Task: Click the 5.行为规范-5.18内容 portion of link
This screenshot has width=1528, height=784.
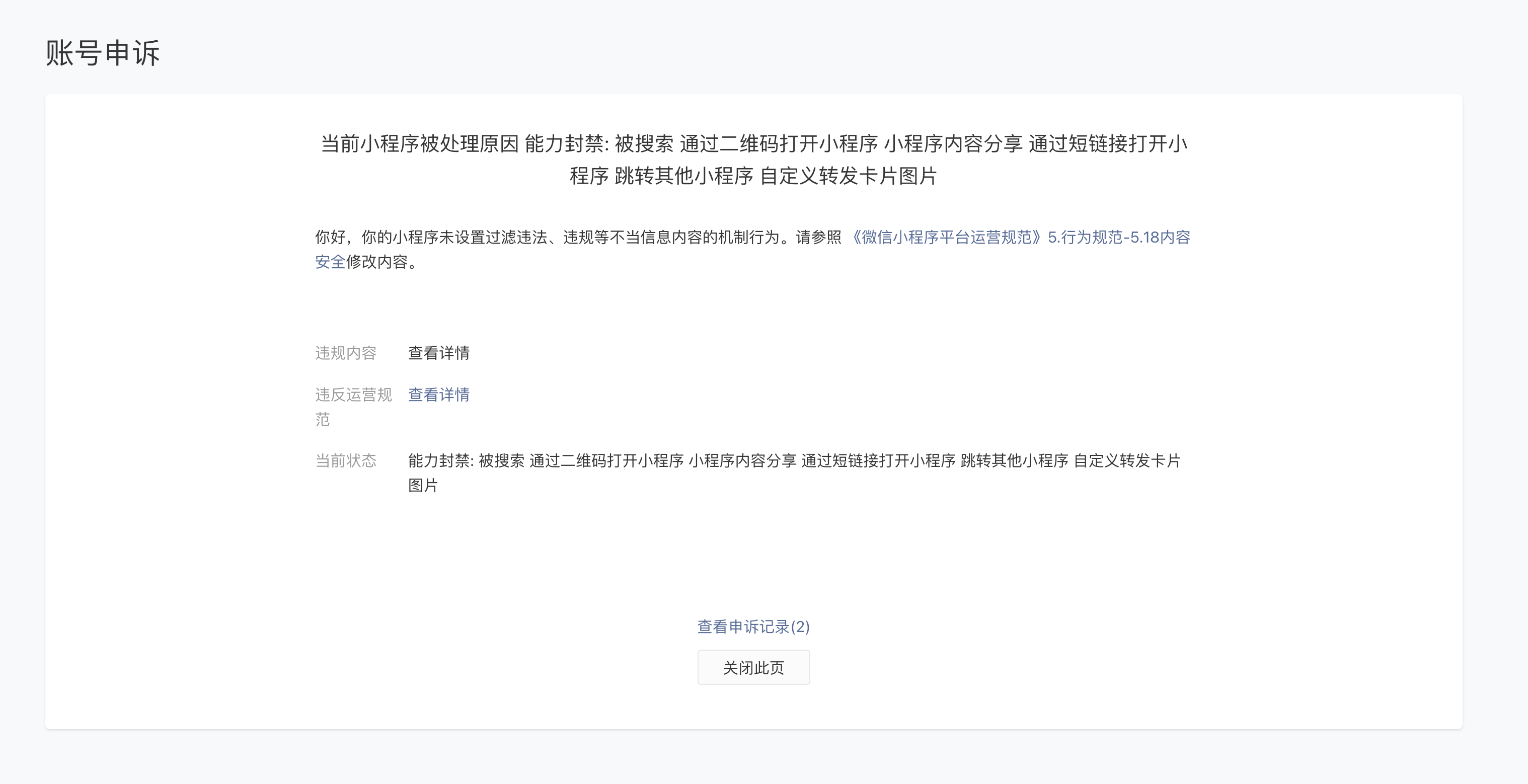Action: click(1119, 237)
